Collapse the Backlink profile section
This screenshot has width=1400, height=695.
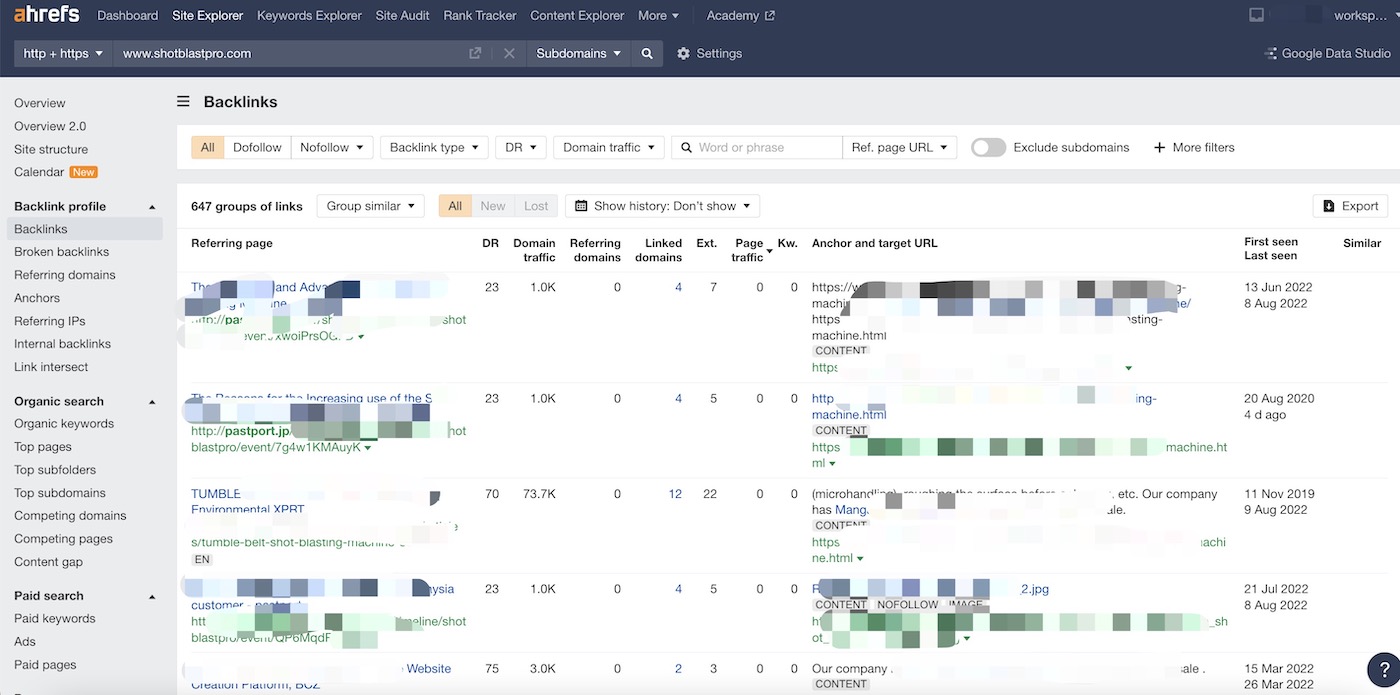tap(152, 207)
